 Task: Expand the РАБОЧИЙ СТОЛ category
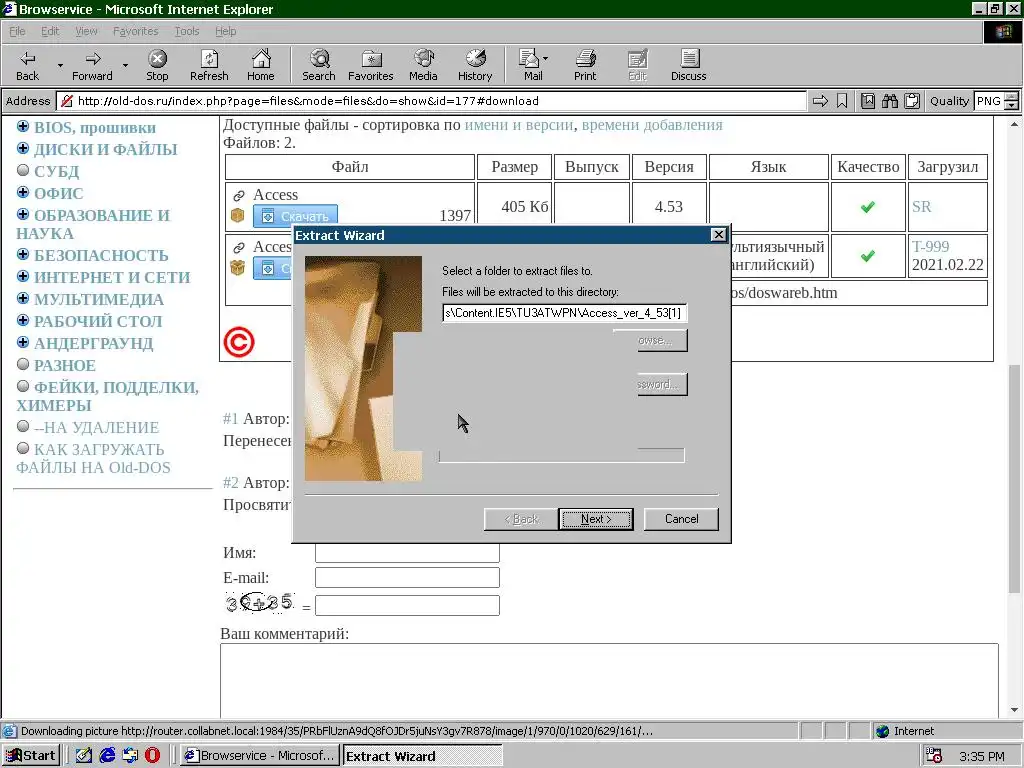(x=23, y=320)
